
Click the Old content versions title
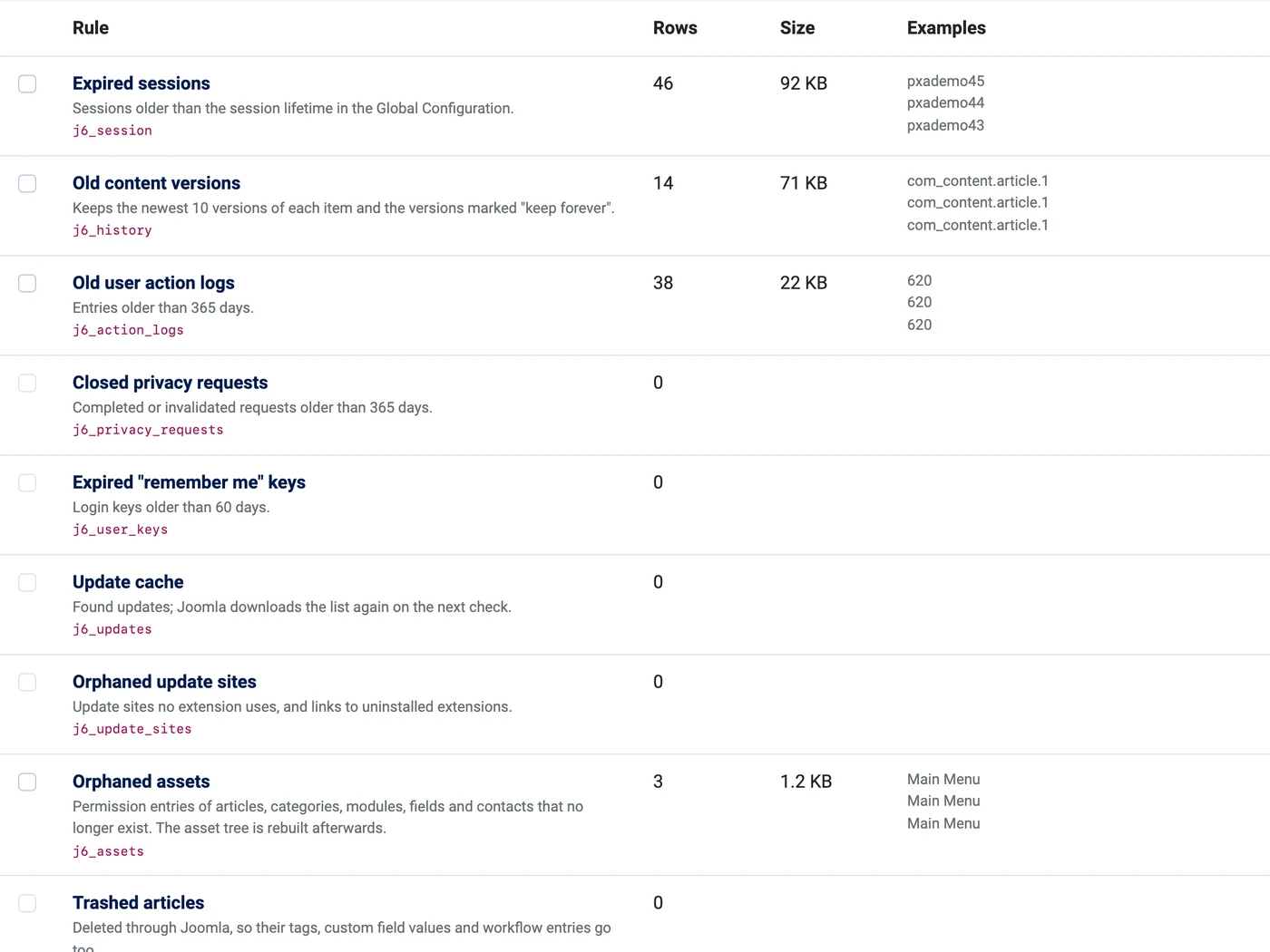[x=156, y=183]
